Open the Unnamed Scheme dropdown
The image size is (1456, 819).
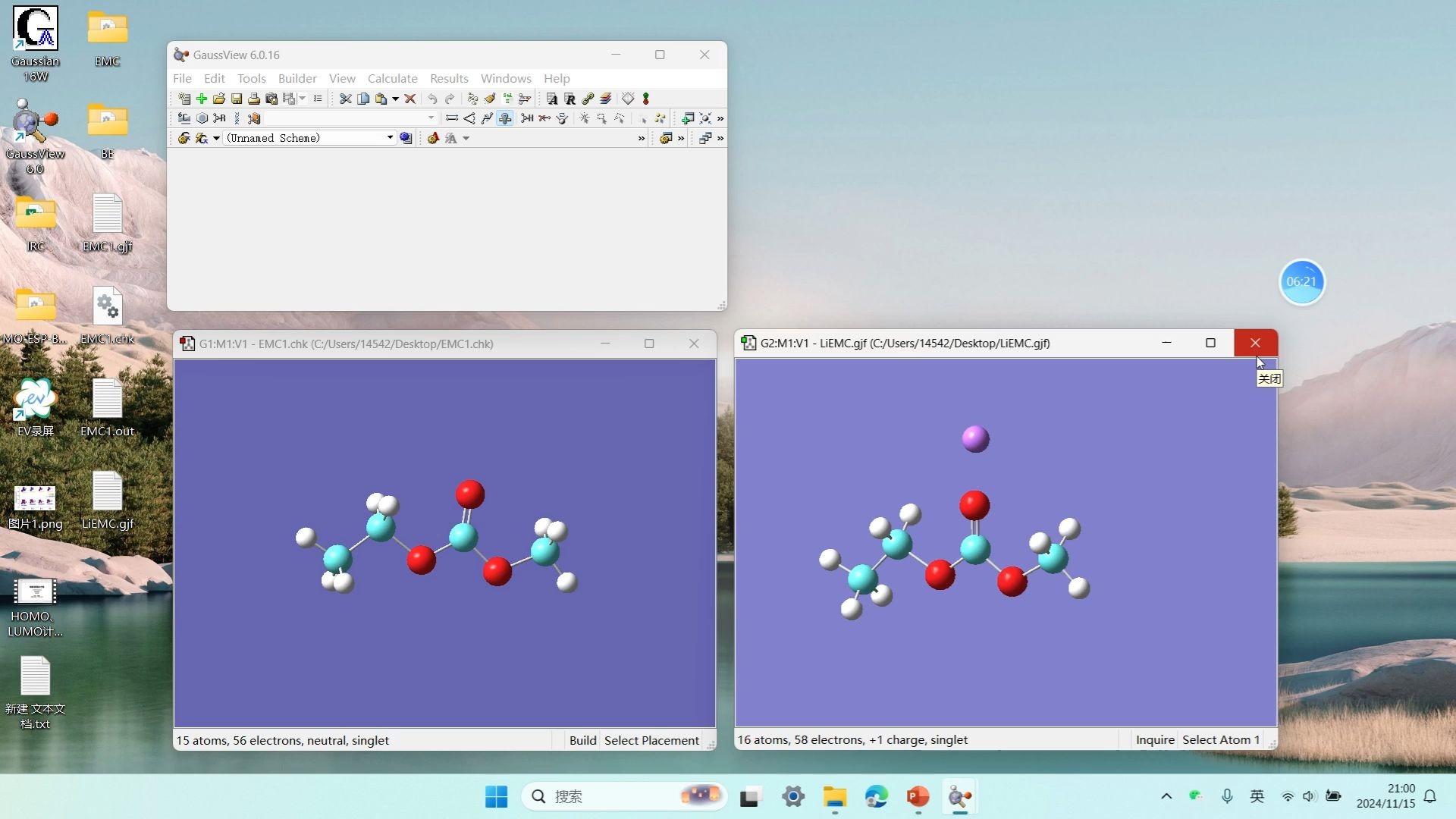(390, 138)
